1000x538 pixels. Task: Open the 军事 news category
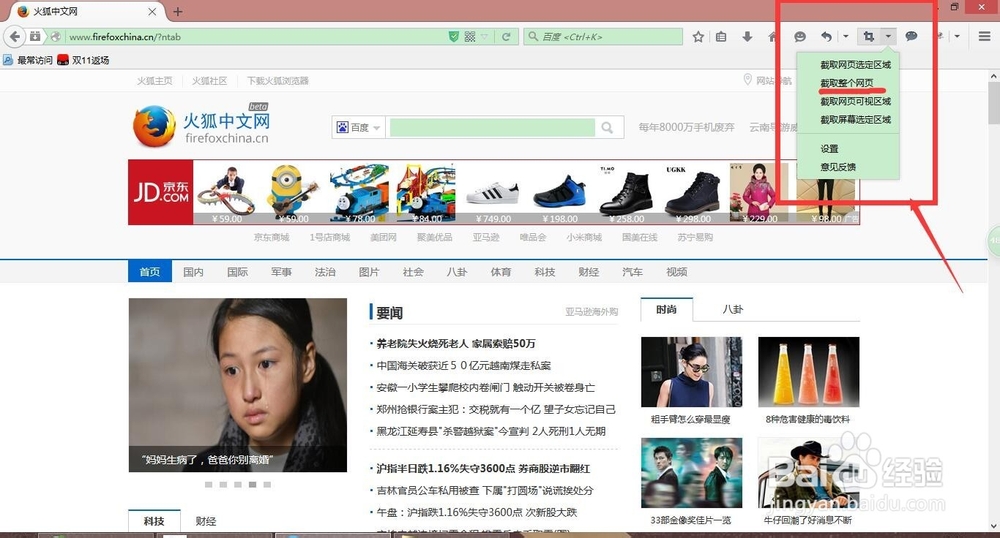(x=281, y=272)
